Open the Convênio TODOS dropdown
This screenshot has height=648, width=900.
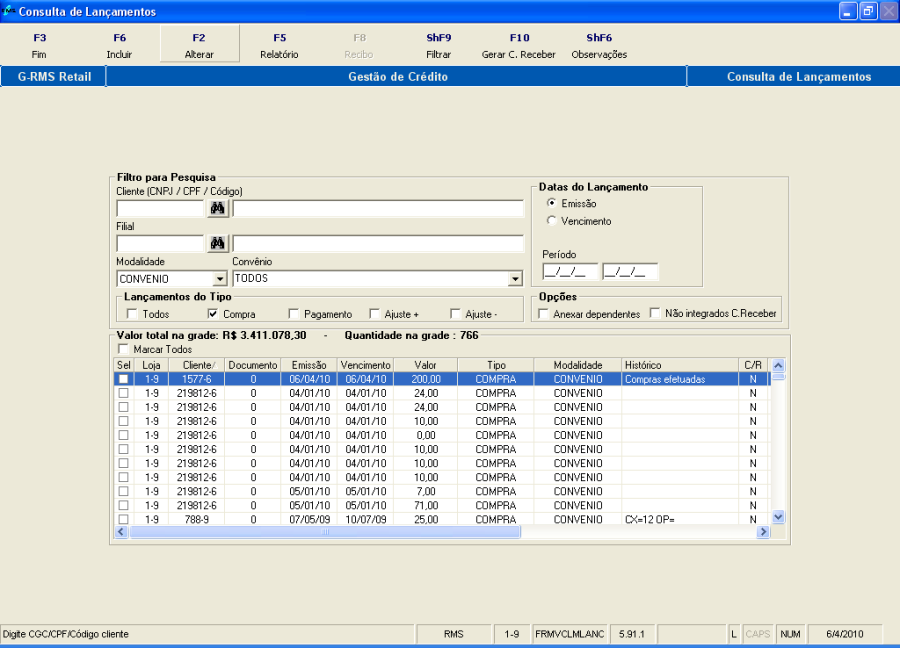tap(516, 280)
